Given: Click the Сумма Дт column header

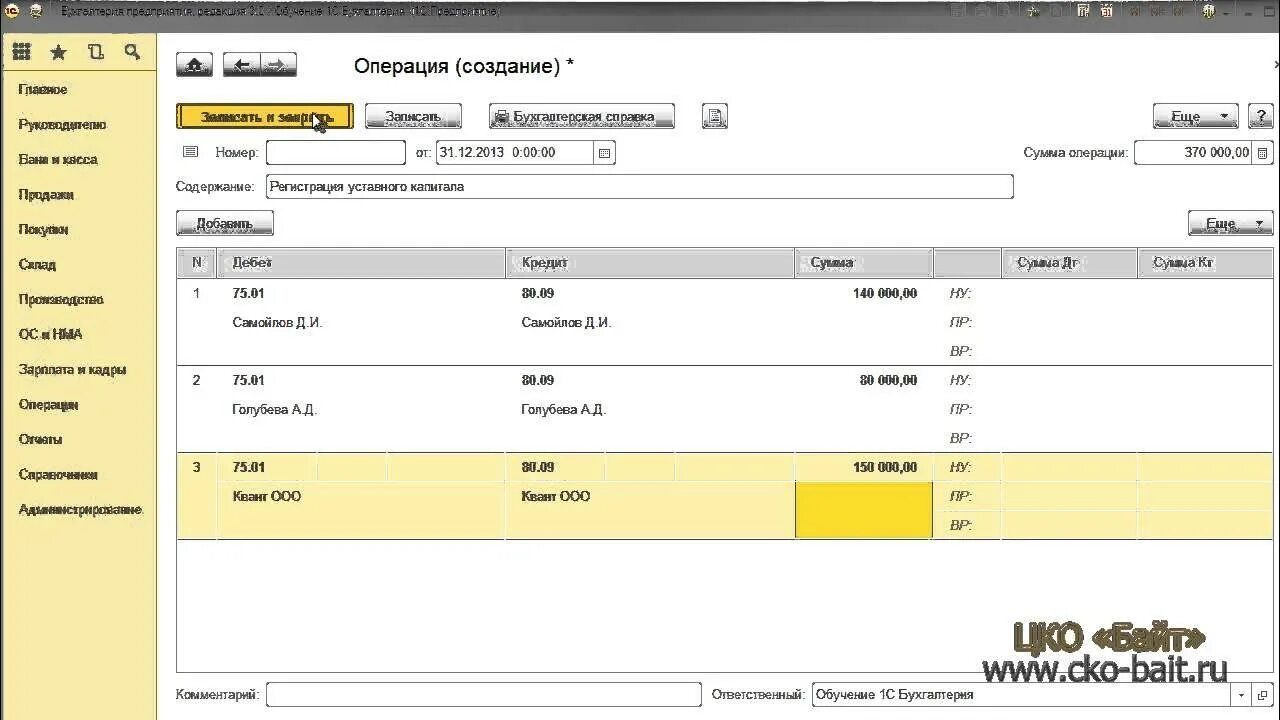Looking at the screenshot, I should [1070, 263].
